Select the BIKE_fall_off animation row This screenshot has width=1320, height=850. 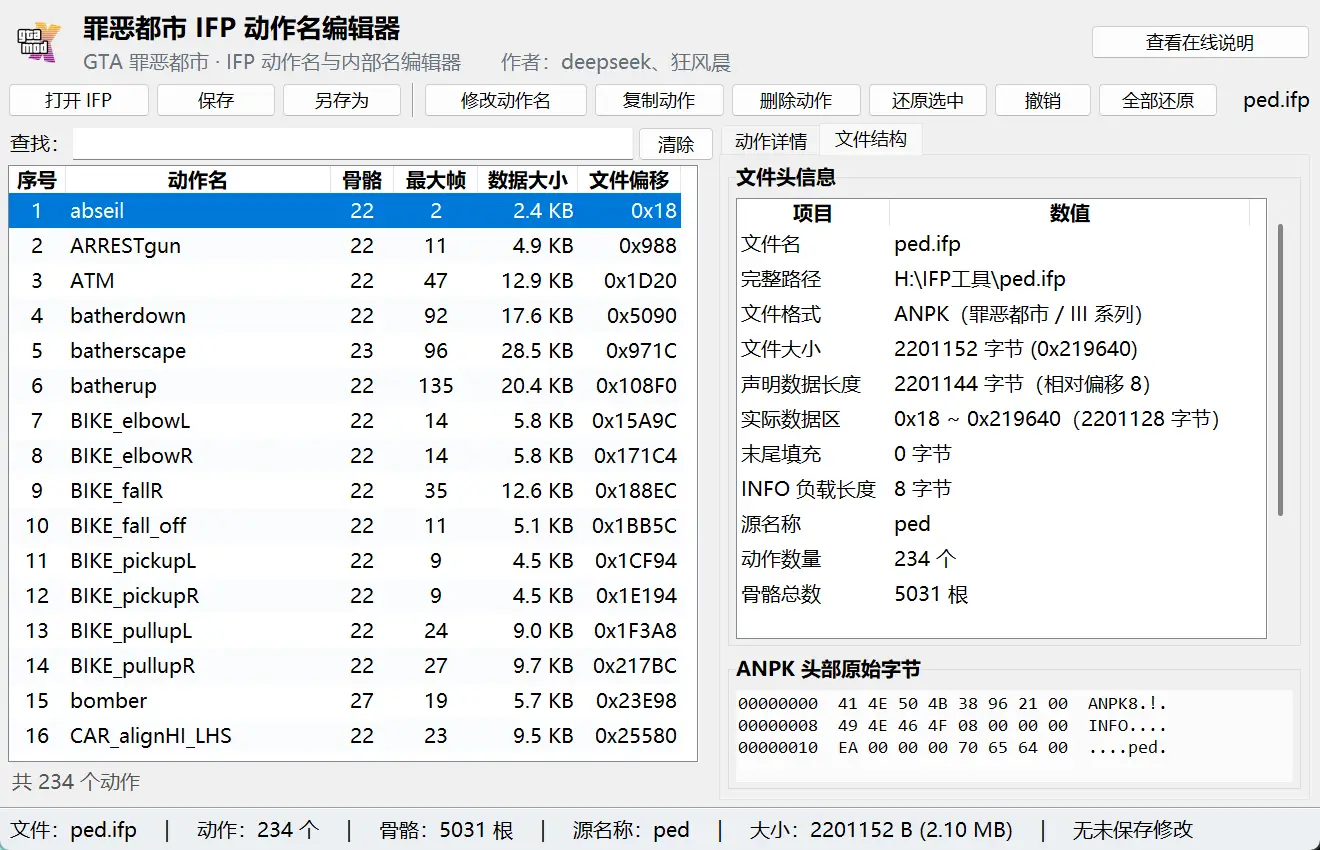point(345,526)
